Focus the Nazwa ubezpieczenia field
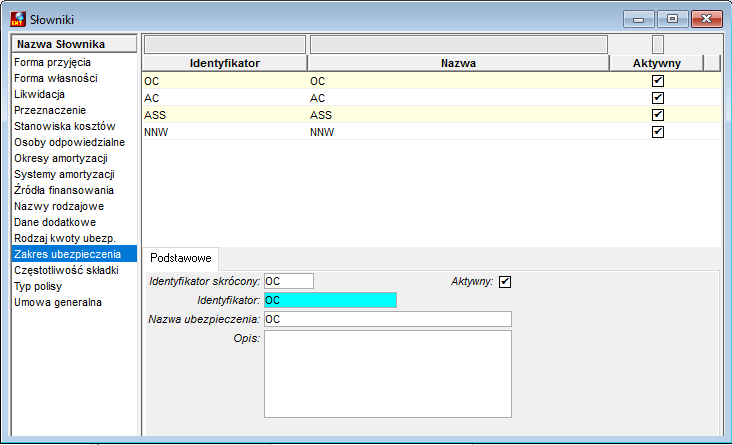 388,319
